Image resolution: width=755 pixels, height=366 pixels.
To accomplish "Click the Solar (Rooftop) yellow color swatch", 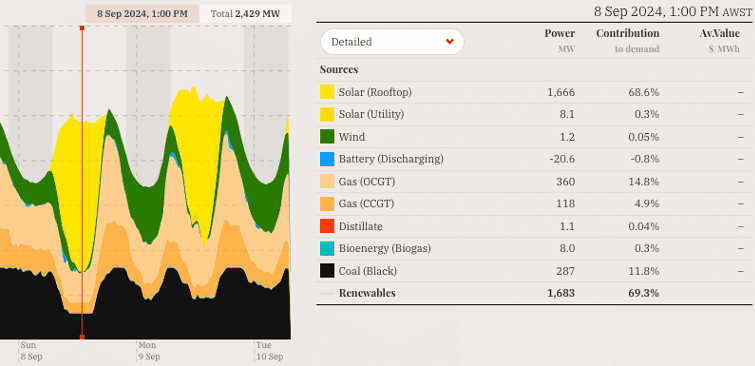I will [327, 92].
